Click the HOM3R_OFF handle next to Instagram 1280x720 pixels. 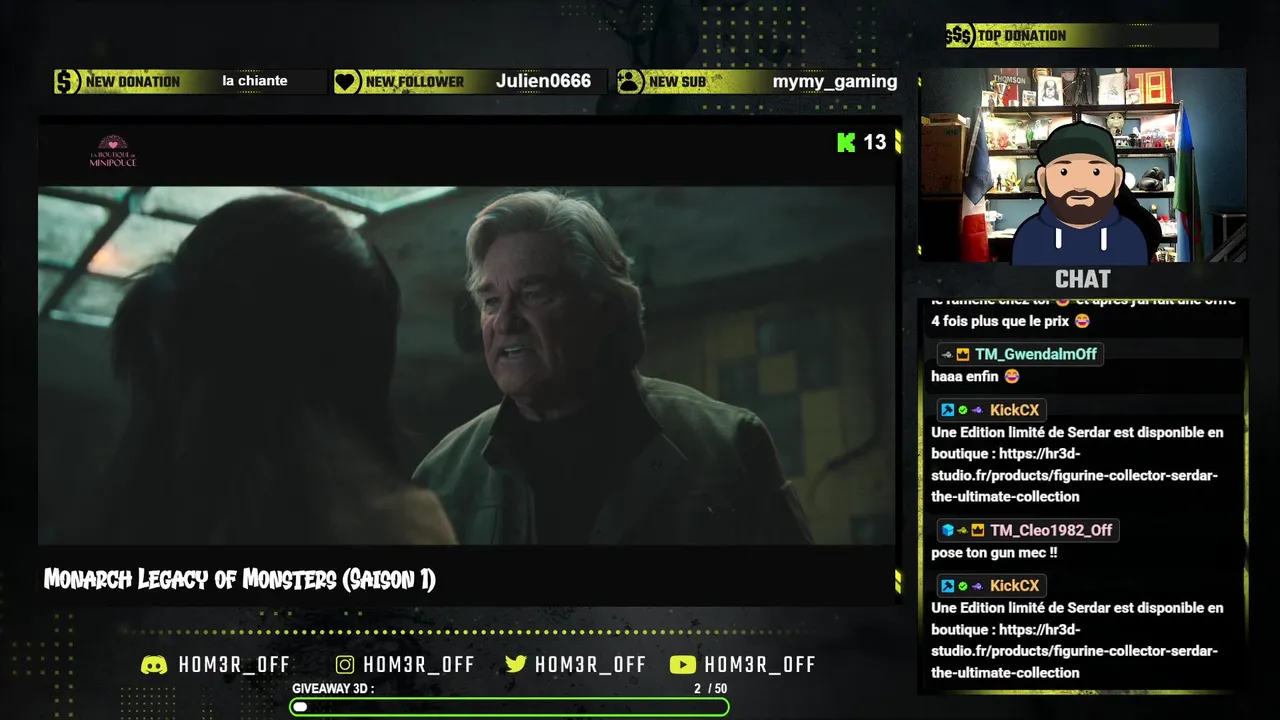click(x=419, y=665)
